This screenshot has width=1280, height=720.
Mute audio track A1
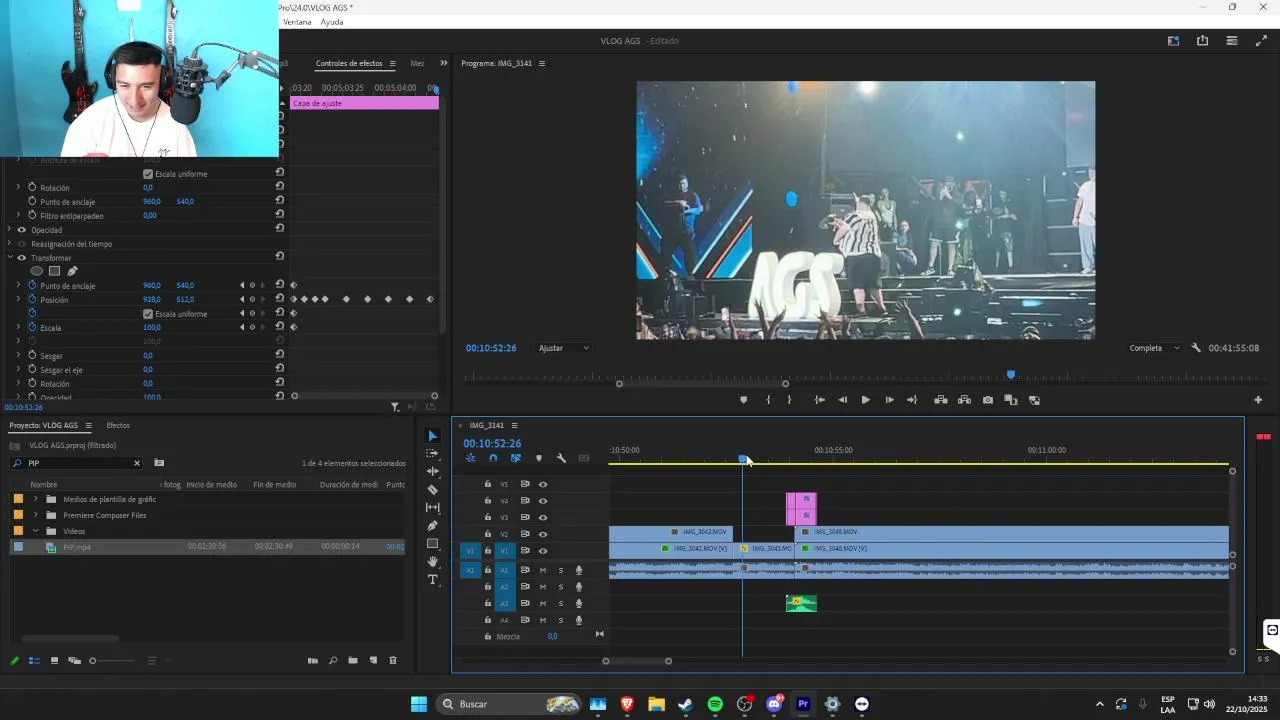coord(543,570)
